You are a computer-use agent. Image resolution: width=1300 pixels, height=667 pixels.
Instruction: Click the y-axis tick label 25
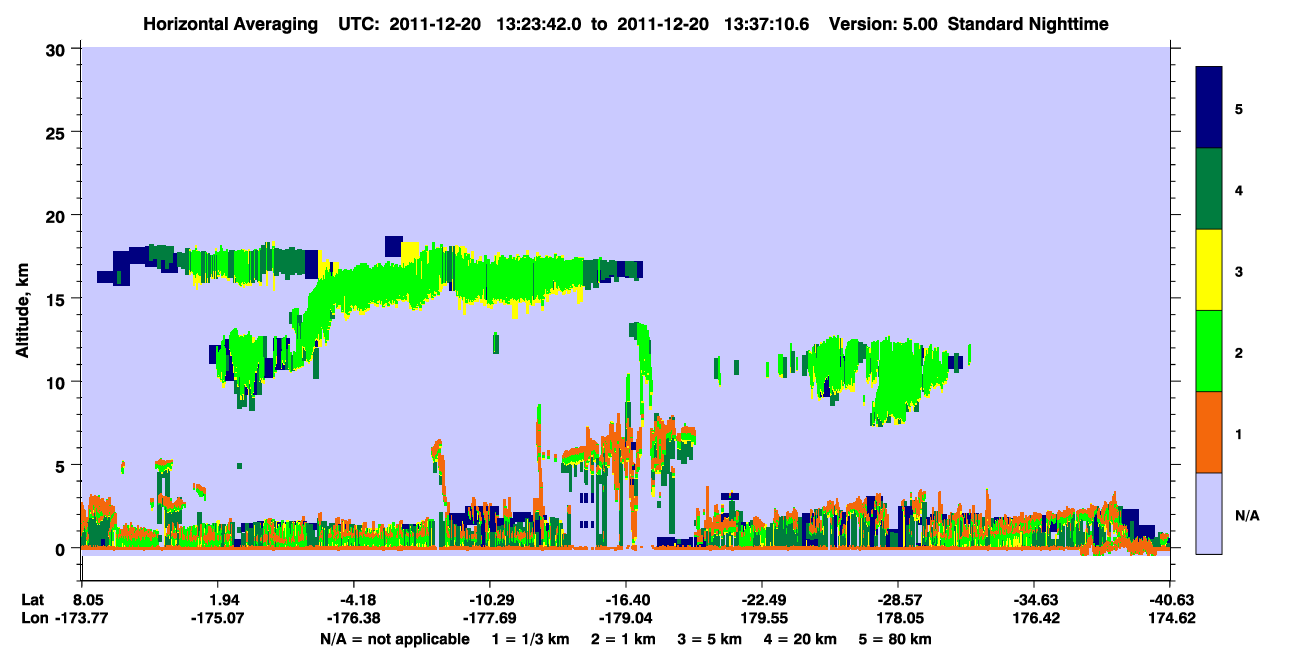pyautogui.click(x=58, y=132)
